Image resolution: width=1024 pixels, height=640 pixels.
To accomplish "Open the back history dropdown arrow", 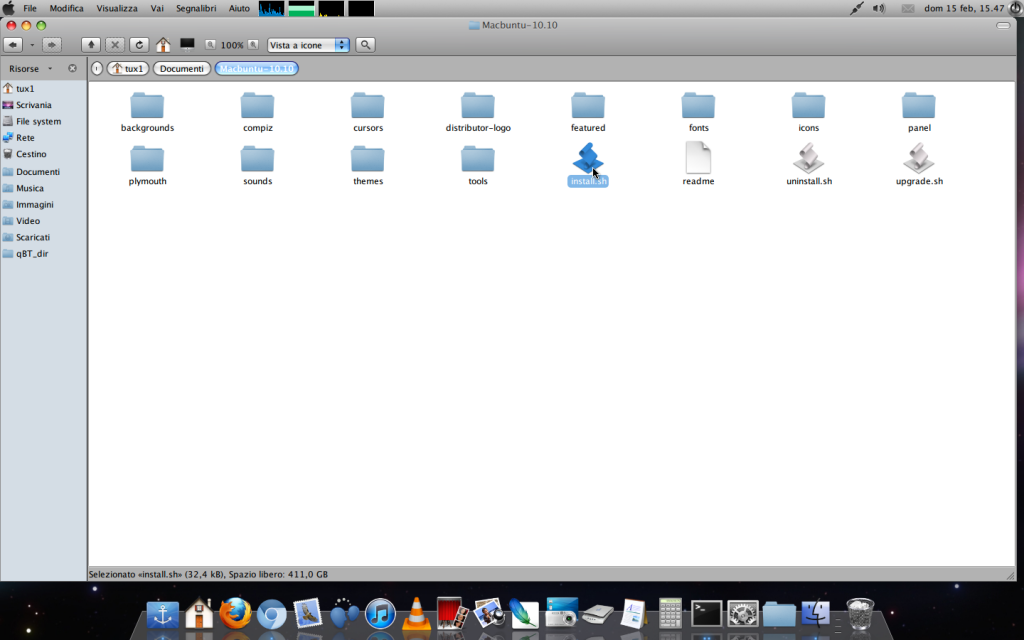I will point(32,45).
